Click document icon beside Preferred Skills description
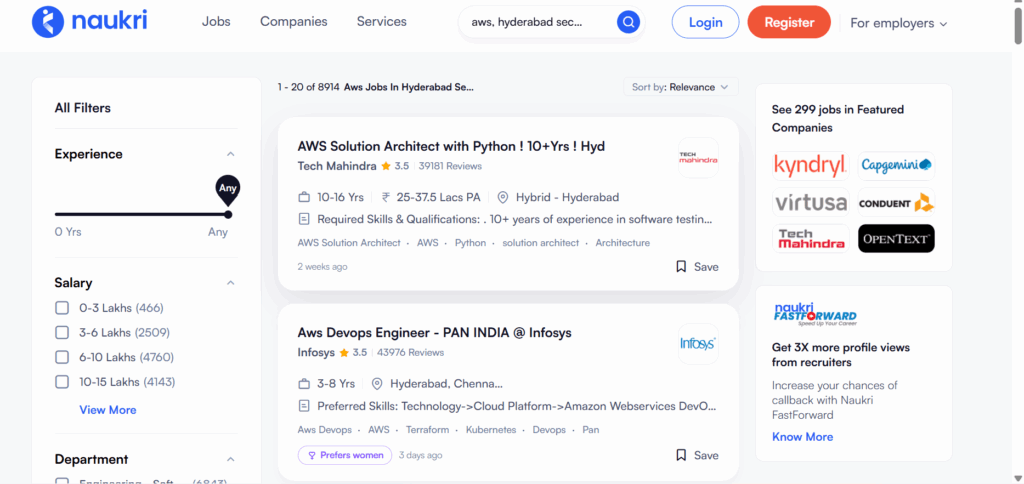Image resolution: width=1024 pixels, height=484 pixels. [x=304, y=406]
